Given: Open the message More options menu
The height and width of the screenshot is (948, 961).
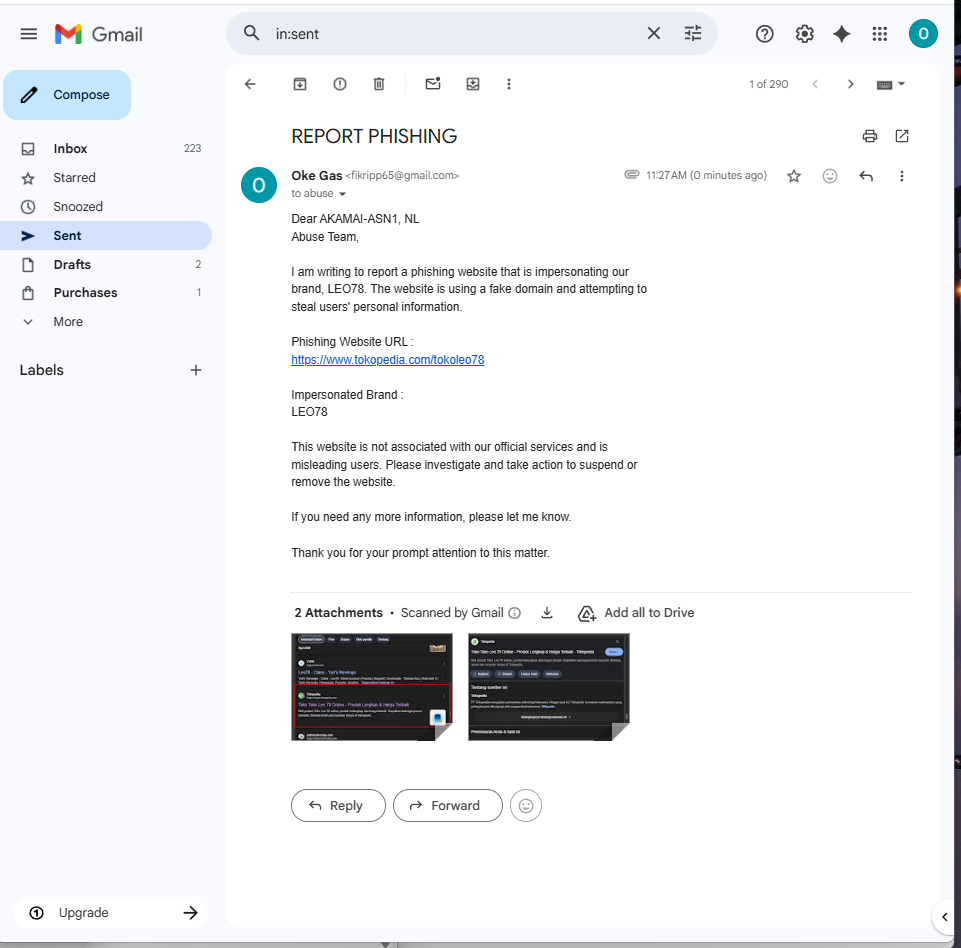Looking at the screenshot, I should [x=901, y=176].
